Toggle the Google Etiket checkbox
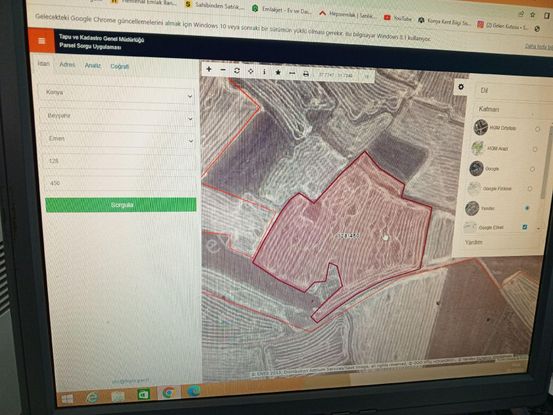Screen dimensions: 553x415 (524, 227)
